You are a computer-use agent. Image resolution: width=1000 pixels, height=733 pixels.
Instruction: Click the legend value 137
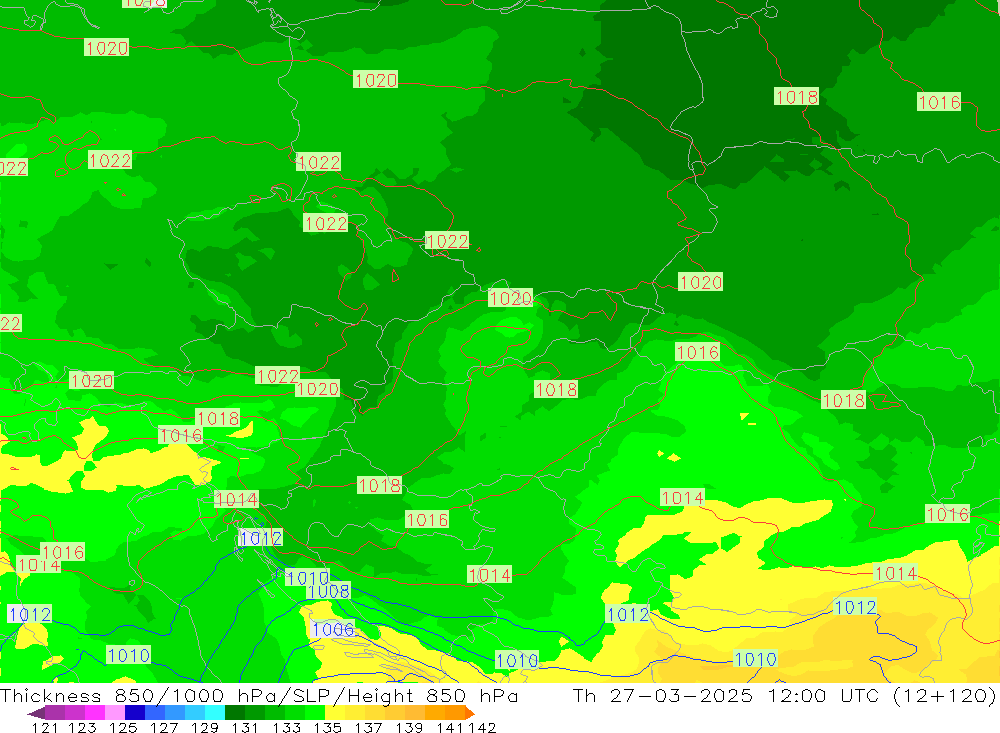[x=368, y=727]
